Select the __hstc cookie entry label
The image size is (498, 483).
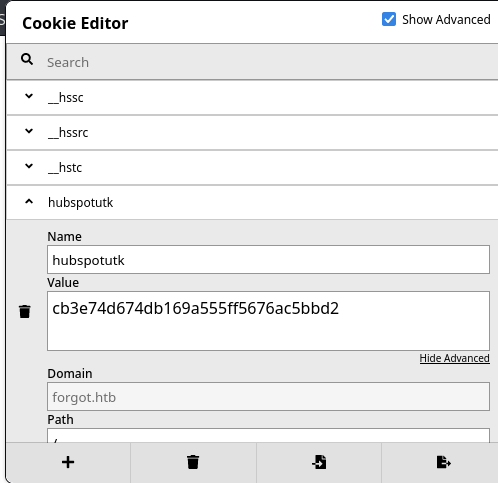point(65,167)
